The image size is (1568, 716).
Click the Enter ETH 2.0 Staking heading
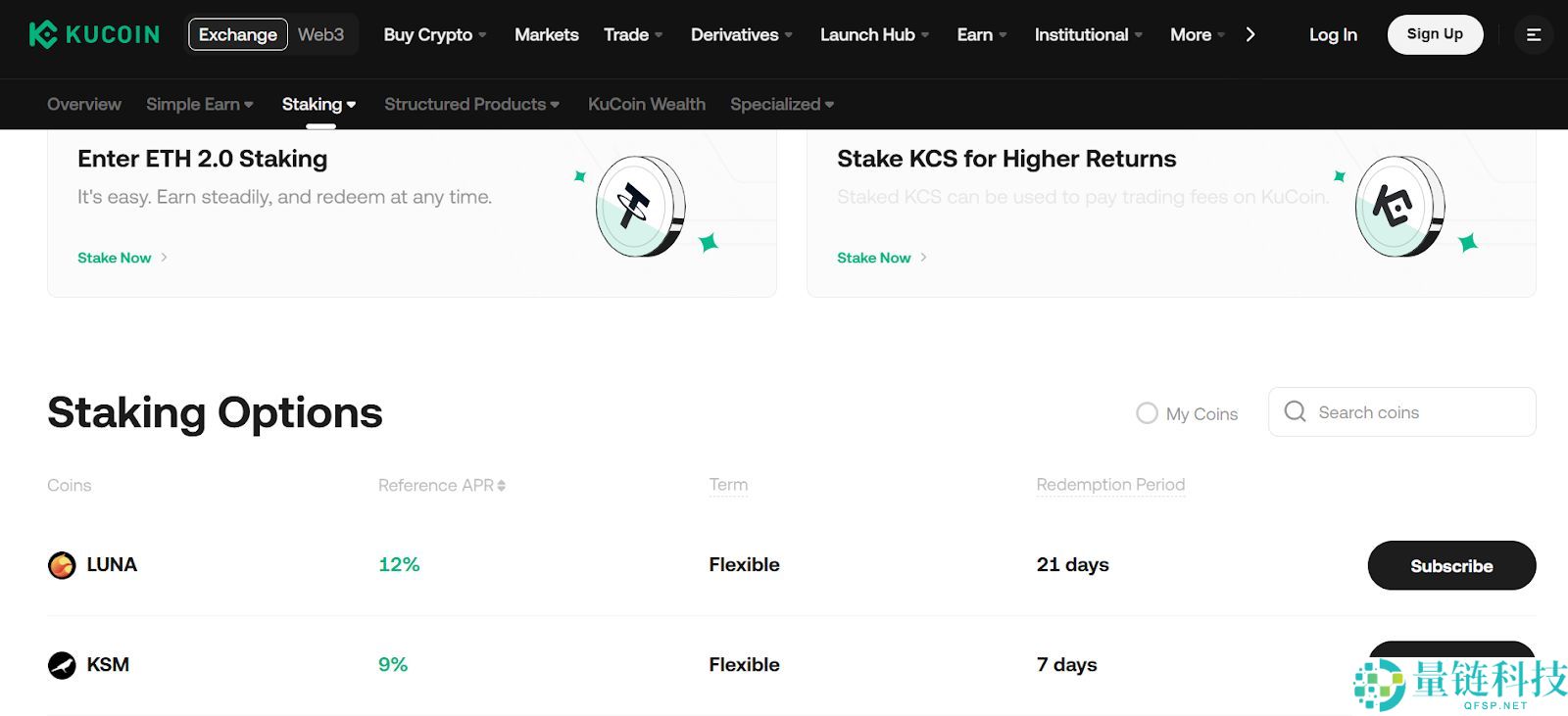click(203, 159)
